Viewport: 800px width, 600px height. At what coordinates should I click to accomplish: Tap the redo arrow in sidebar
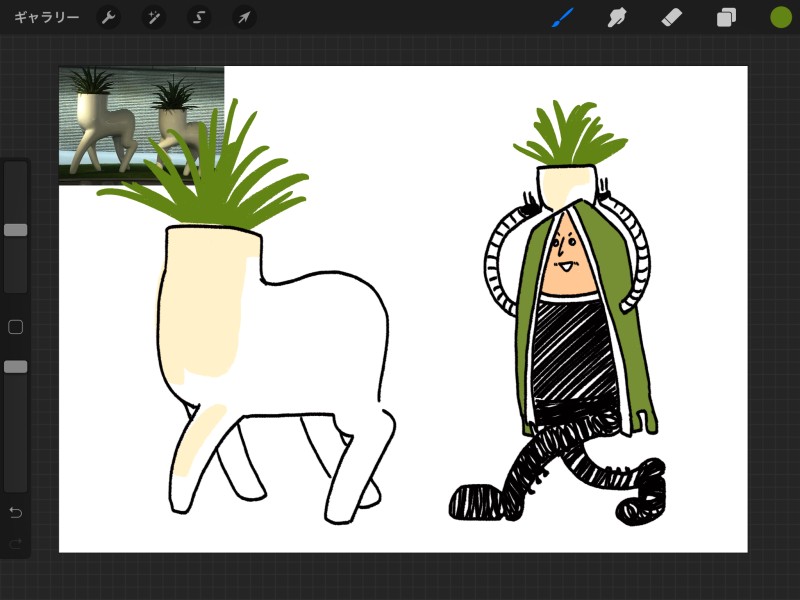coord(16,543)
